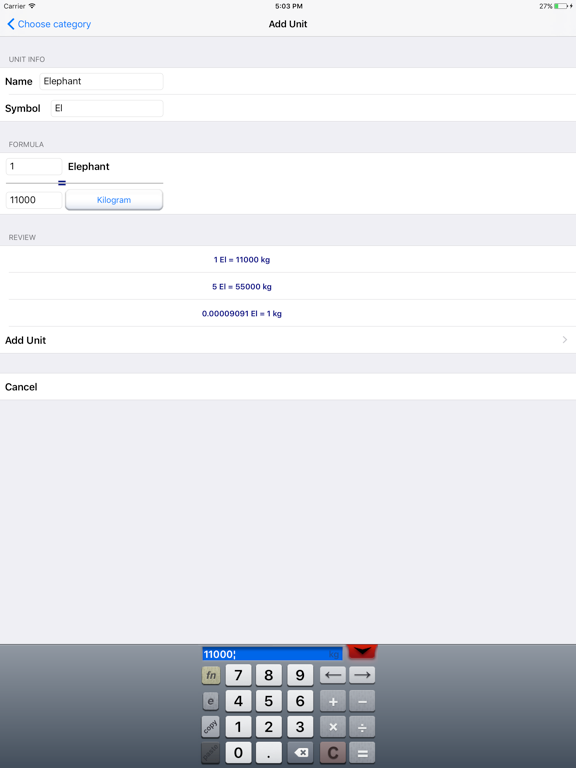576x768 pixels.
Task: Tap the equals key on the keypad
Action: 362,752
